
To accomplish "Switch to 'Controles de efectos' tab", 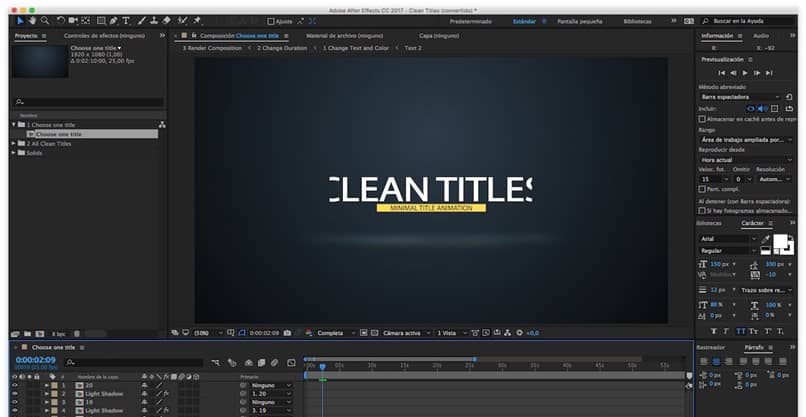I will click(104, 35).
